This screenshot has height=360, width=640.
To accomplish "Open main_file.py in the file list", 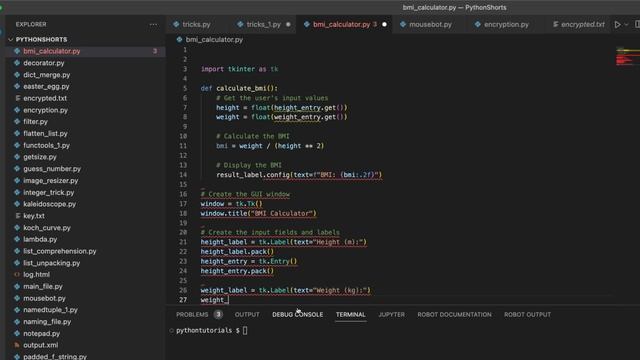I will 43,287.
